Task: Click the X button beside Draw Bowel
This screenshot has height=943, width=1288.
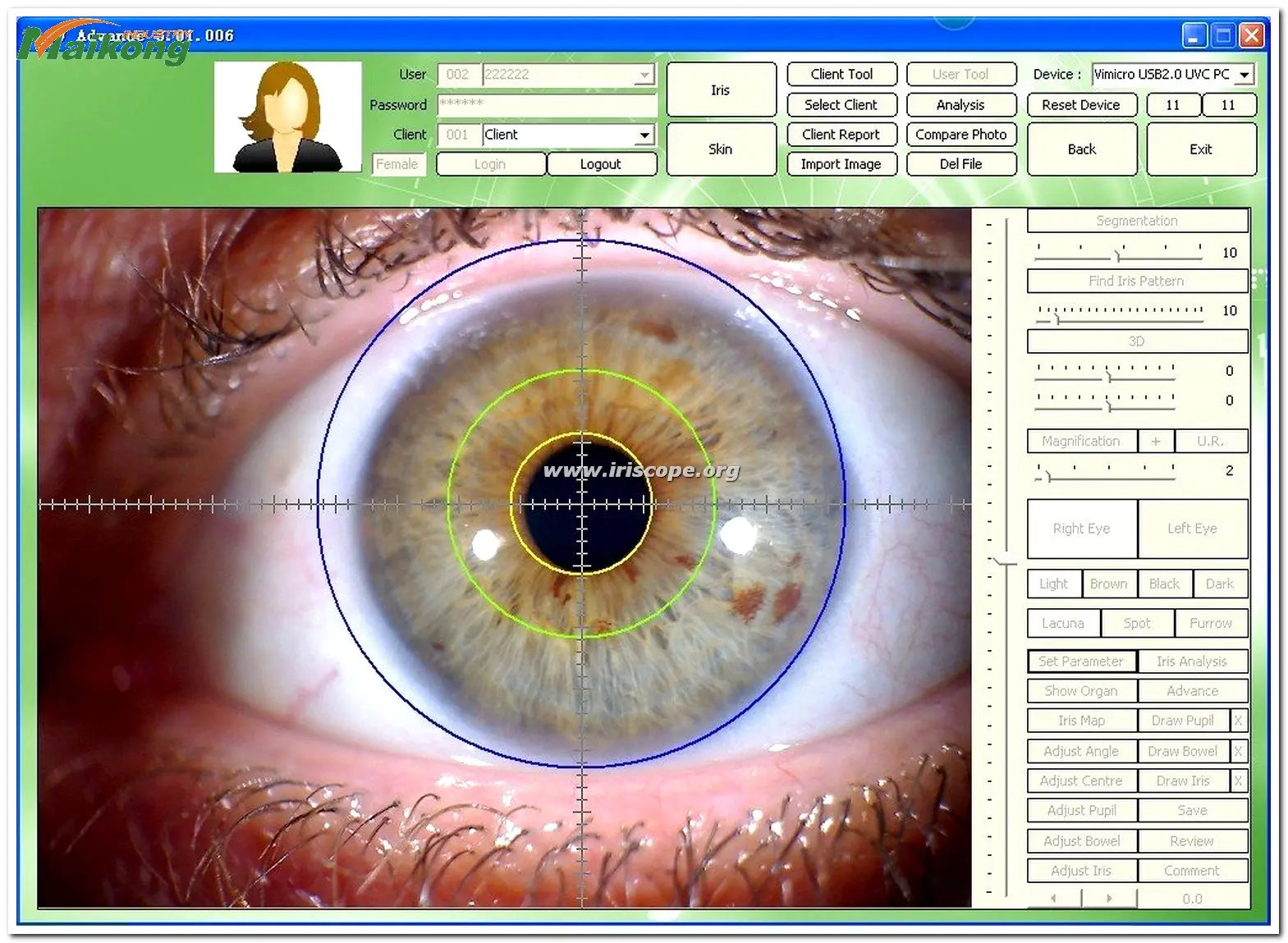Action: [1238, 751]
